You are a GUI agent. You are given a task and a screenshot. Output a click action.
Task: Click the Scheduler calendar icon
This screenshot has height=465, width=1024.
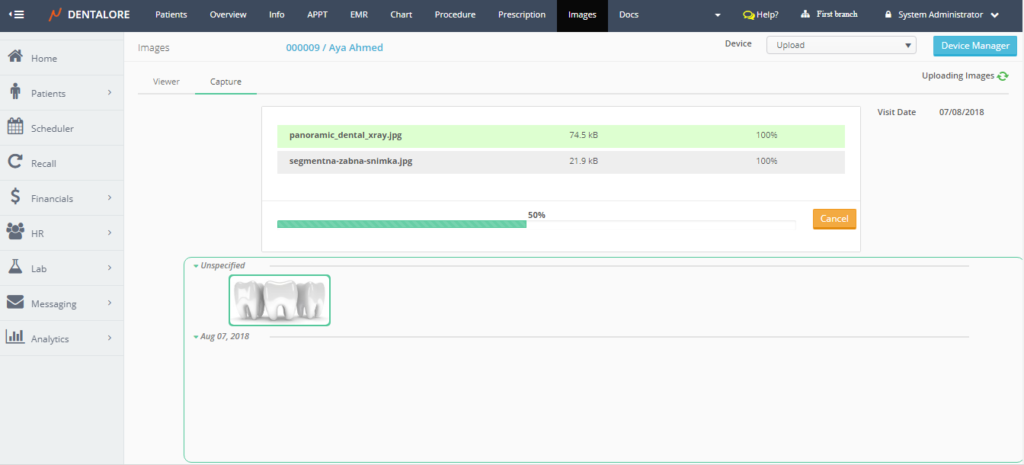(x=15, y=127)
